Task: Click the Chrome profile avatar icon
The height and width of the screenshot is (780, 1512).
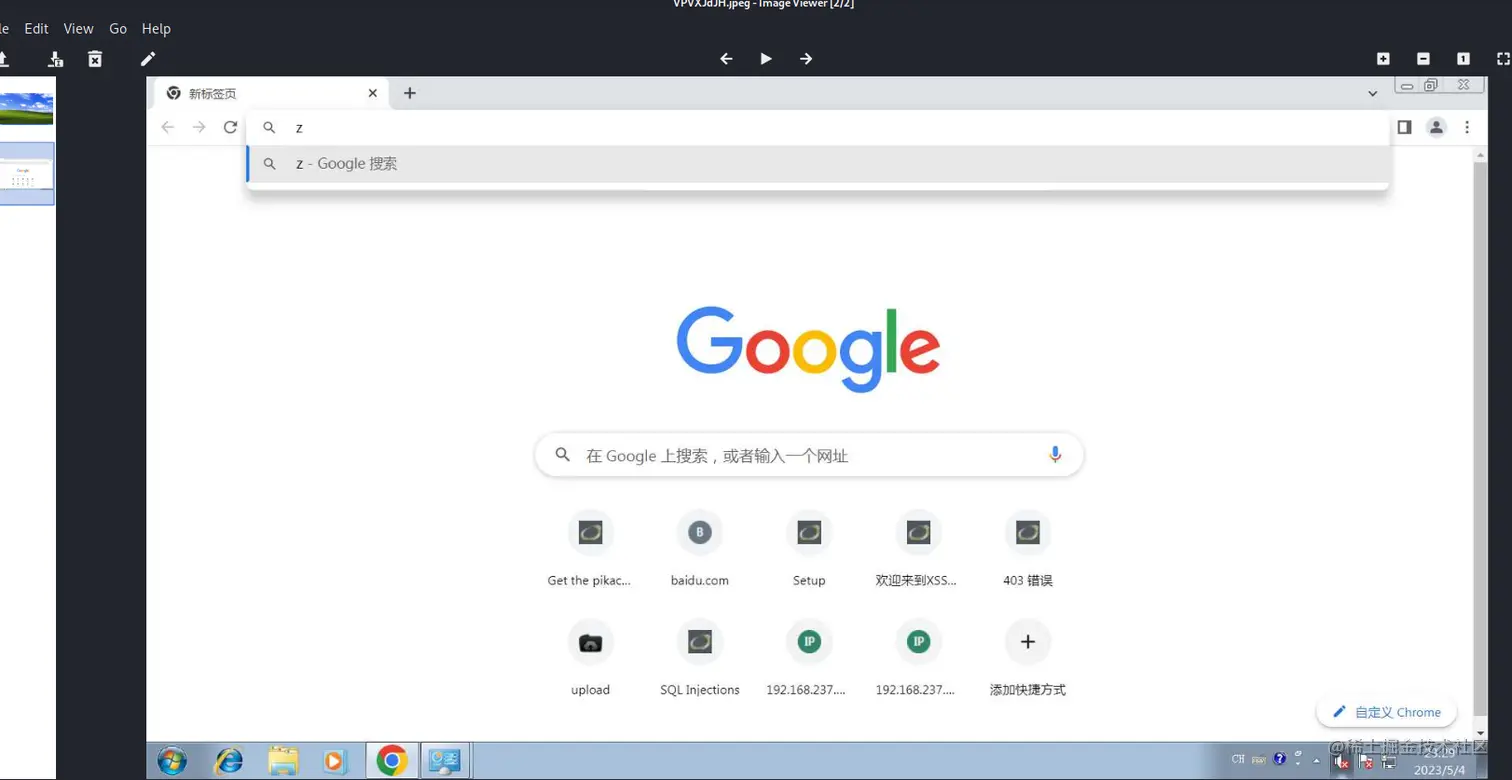Action: click(x=1436, y=127)
